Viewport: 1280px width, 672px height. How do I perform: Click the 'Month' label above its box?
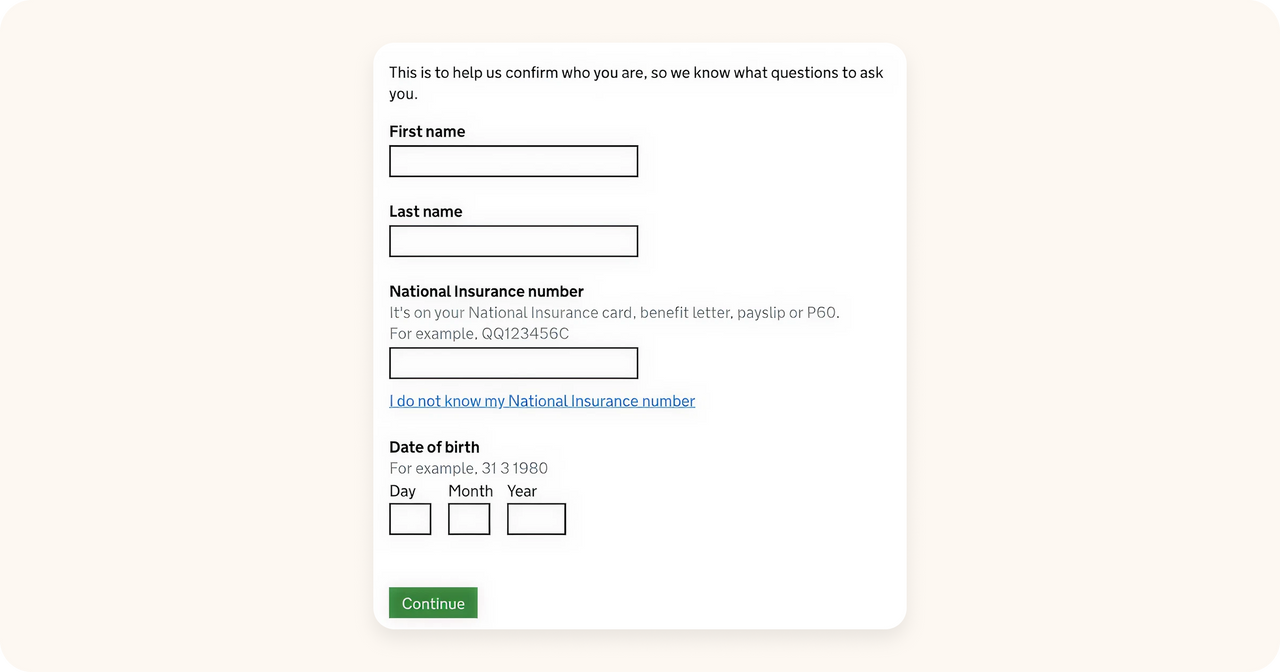470,491
